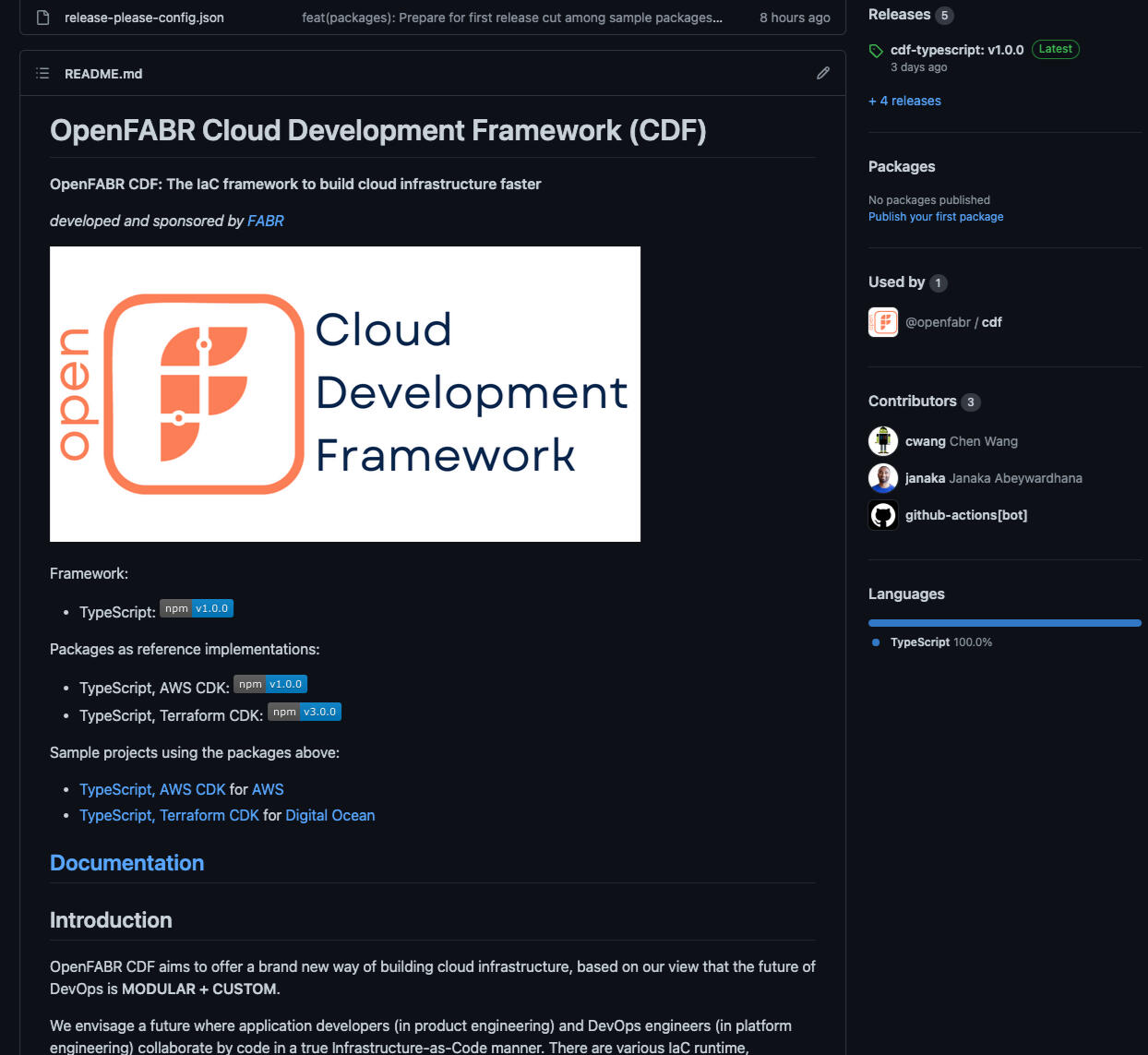1148x1055 pixels.
Task: Click the release tag icon
Action: click(877, 51)
